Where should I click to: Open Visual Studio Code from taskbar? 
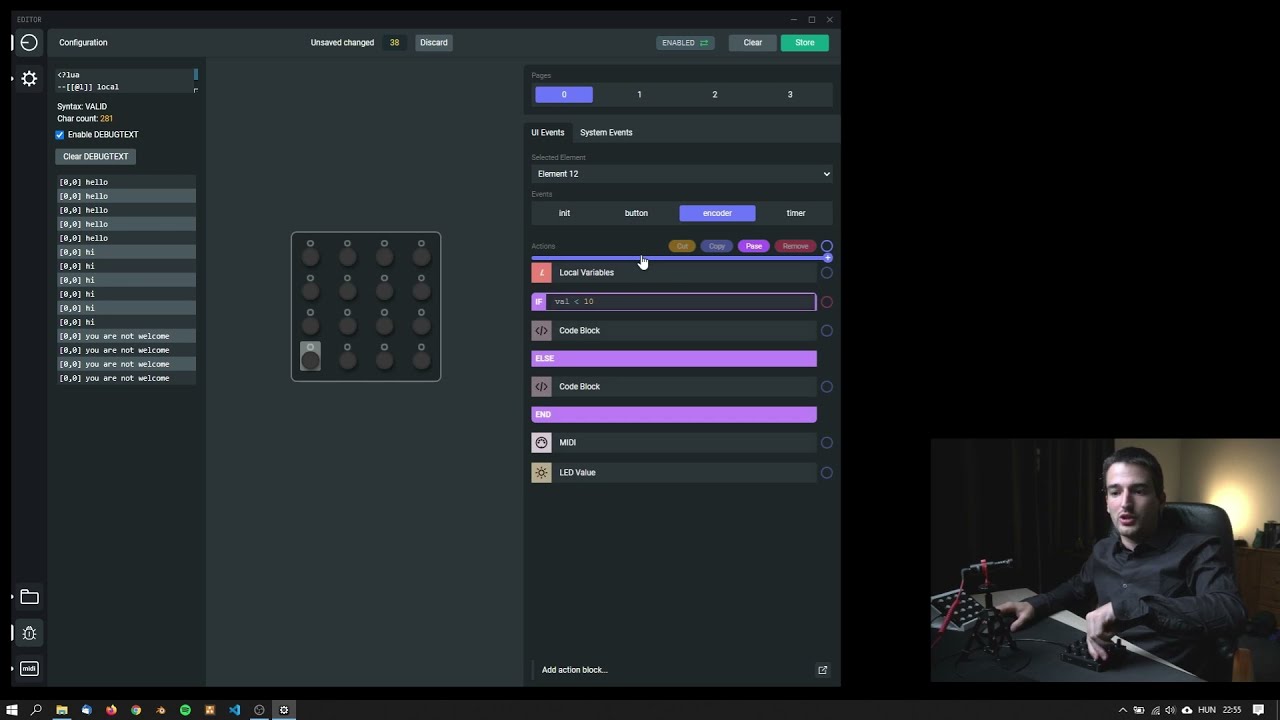click(234, 710)
